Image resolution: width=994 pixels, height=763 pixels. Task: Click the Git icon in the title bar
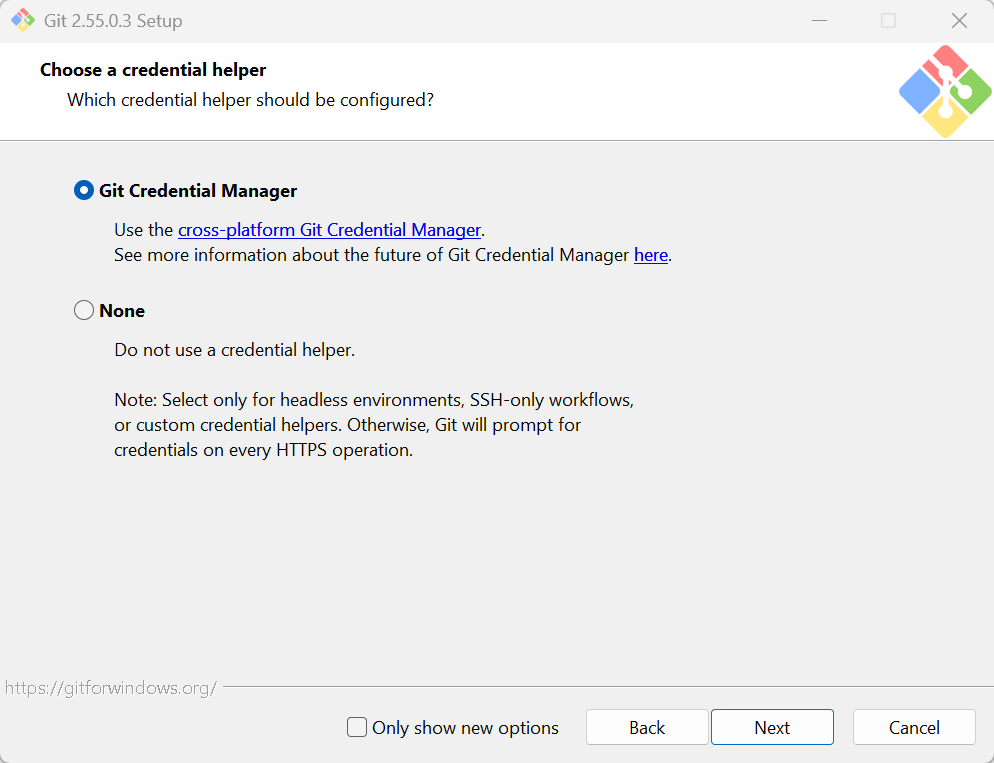(23, 20)
